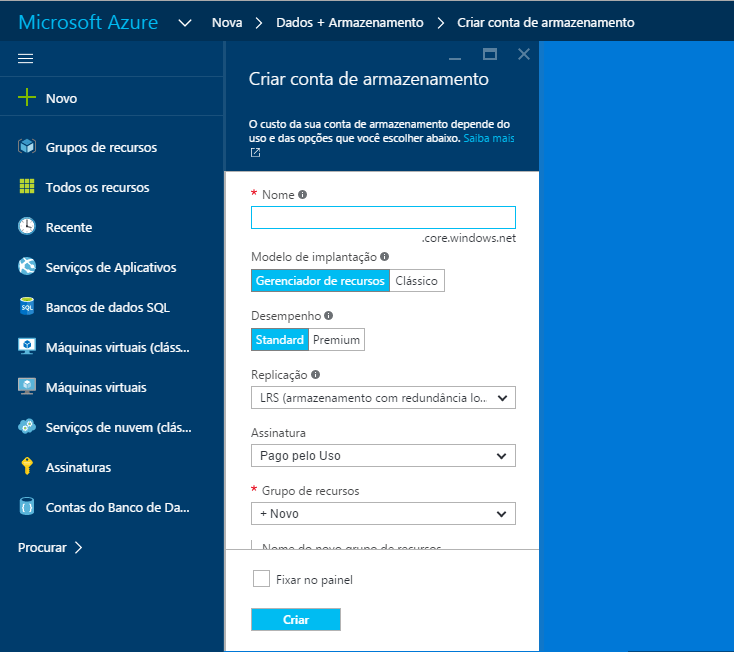
Task: Expand the Assinatura dropdown
Action: coord(383,456)
